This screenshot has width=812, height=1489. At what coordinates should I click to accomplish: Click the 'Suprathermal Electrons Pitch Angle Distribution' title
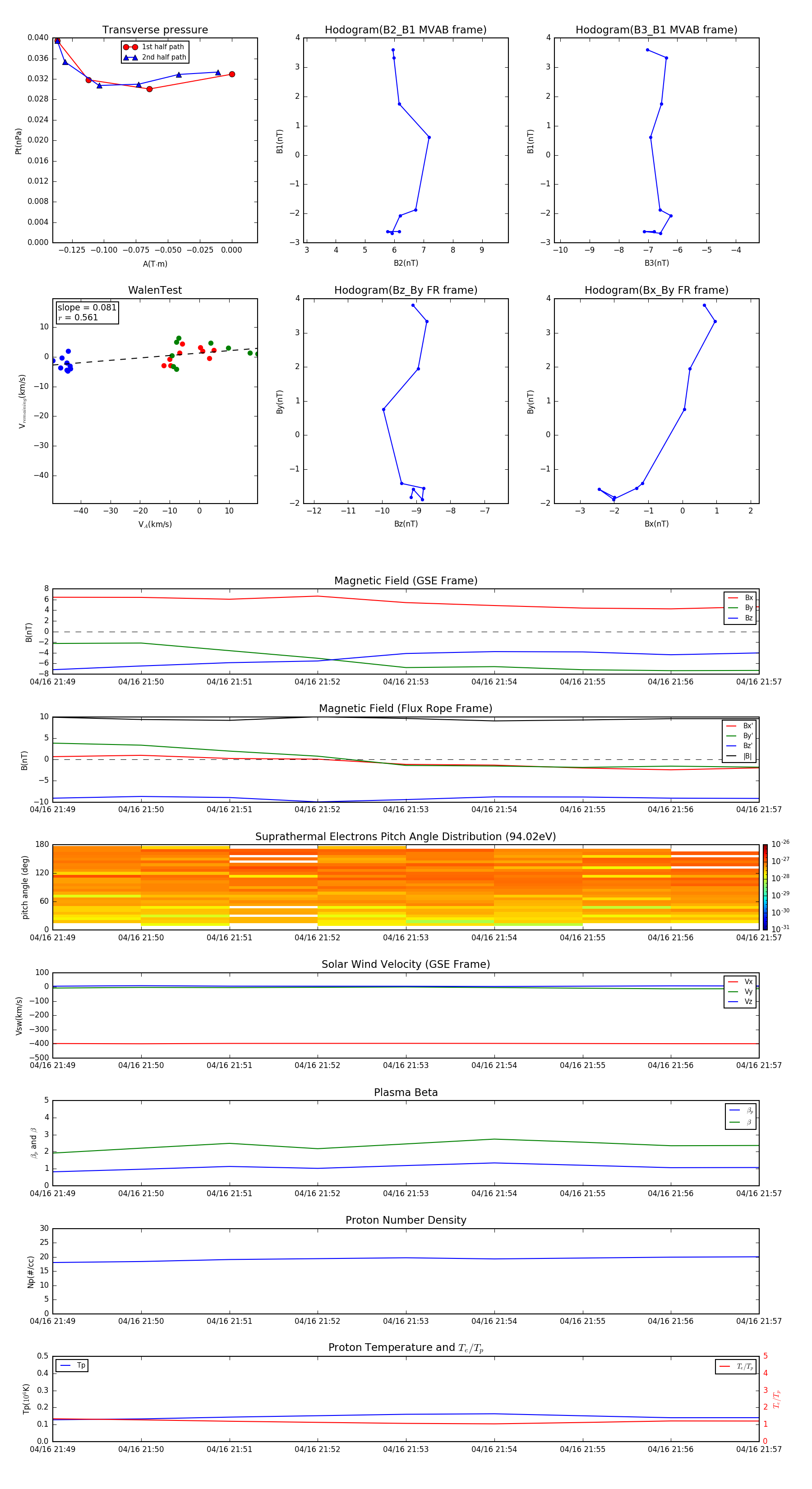click(406, 837)
